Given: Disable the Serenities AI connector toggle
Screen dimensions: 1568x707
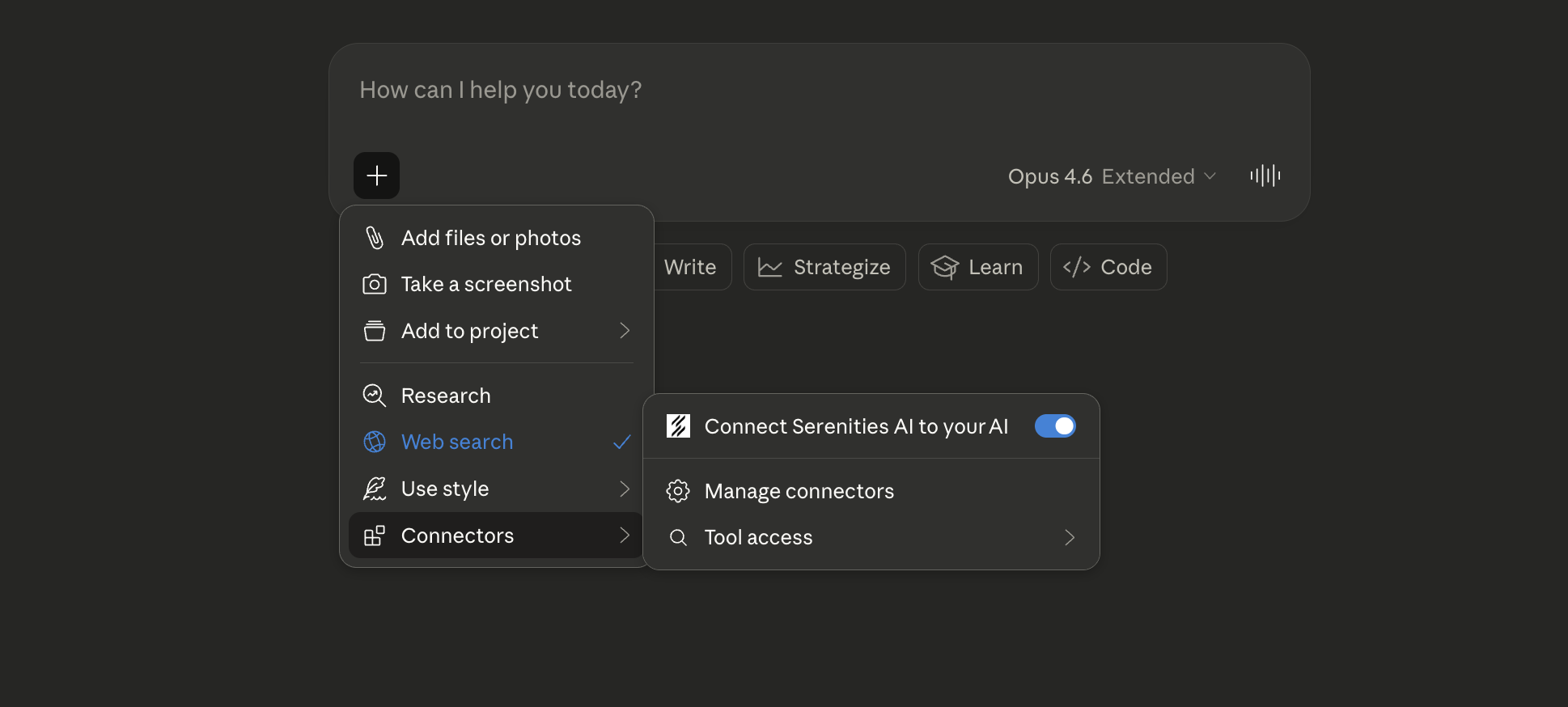Looking at the screenshot, I should click(x=1054, y=426).
